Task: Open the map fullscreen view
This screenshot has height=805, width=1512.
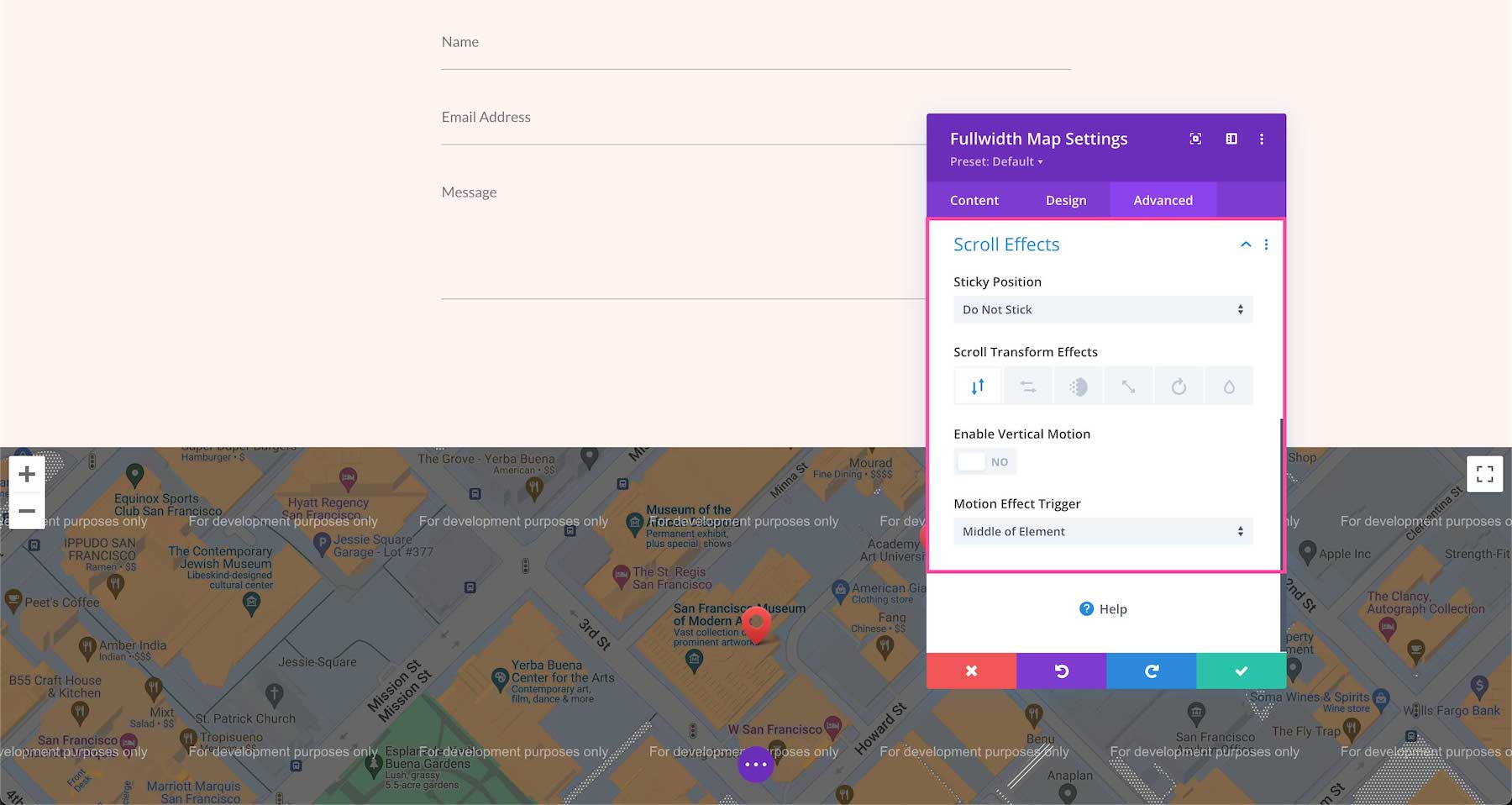Action: coord(1484,474)
